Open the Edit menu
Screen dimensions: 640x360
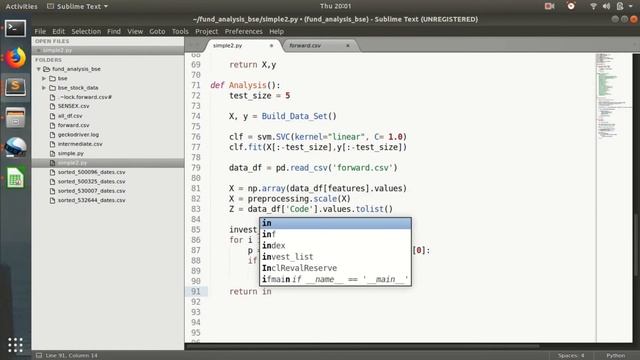pos(58,31)
